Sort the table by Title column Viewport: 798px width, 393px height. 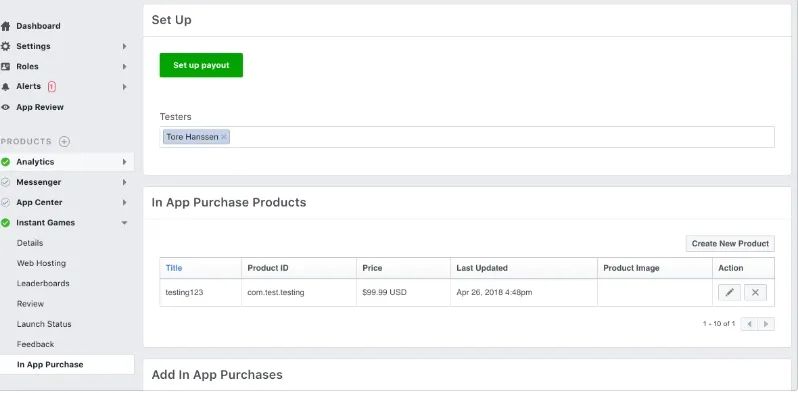pos(174,268)
